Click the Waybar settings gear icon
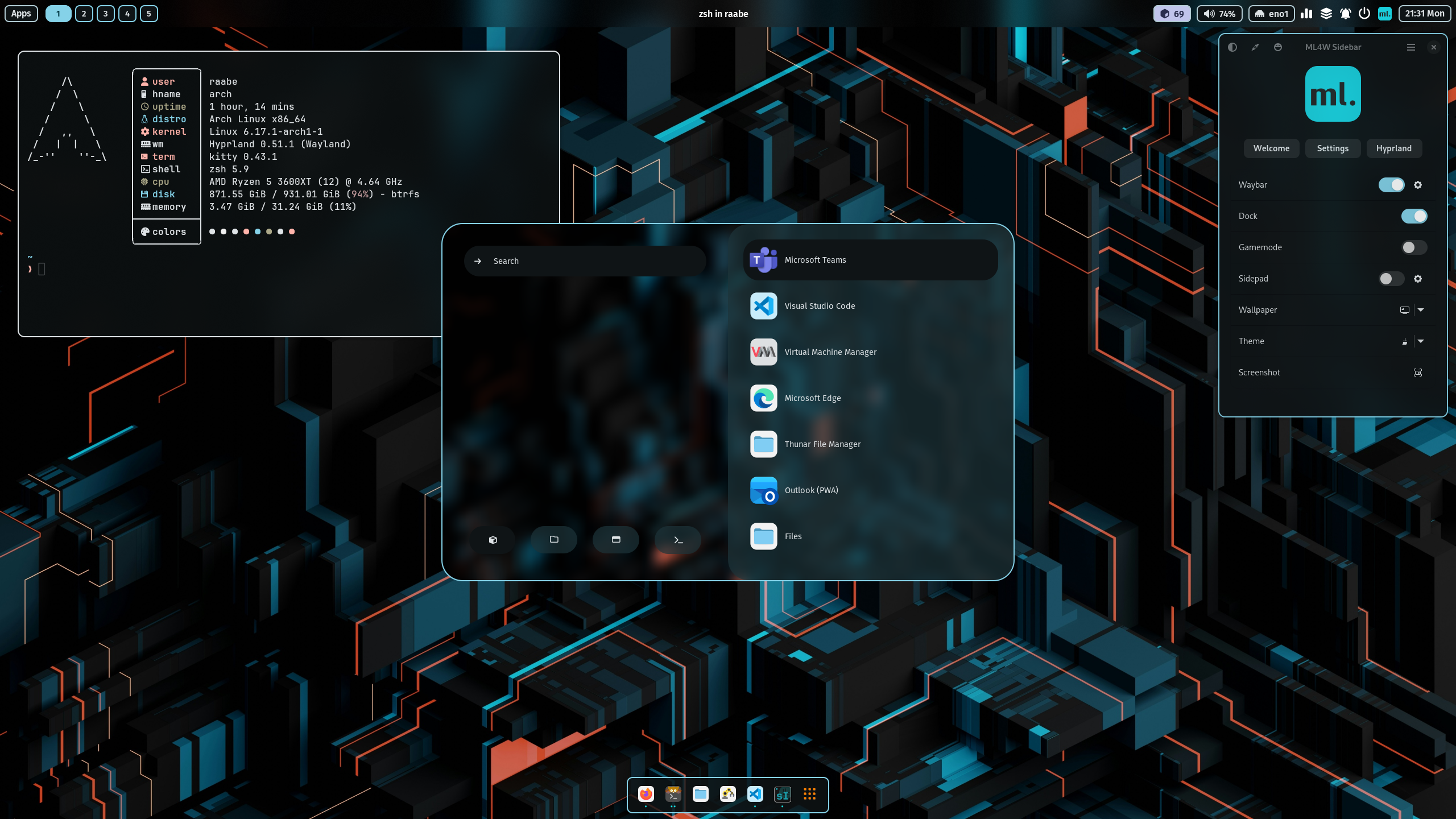 tap(1418, 185)
